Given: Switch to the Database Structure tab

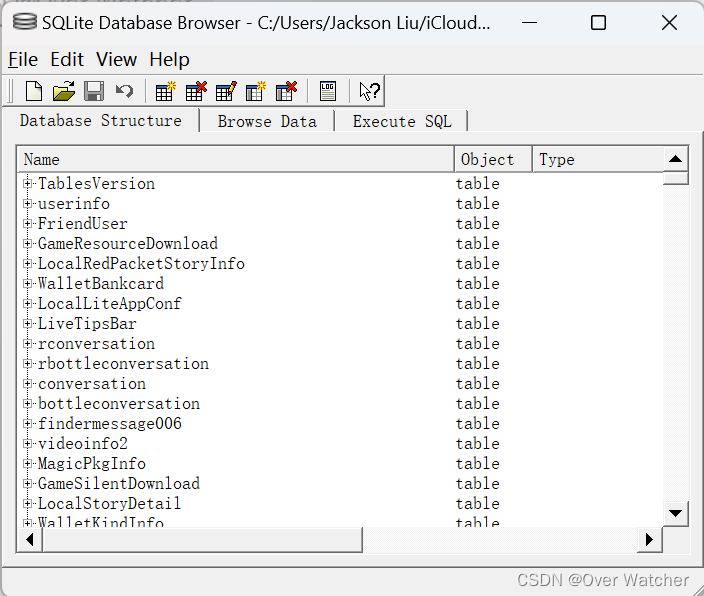Looking at the screenshot, I should pos(101,121).
